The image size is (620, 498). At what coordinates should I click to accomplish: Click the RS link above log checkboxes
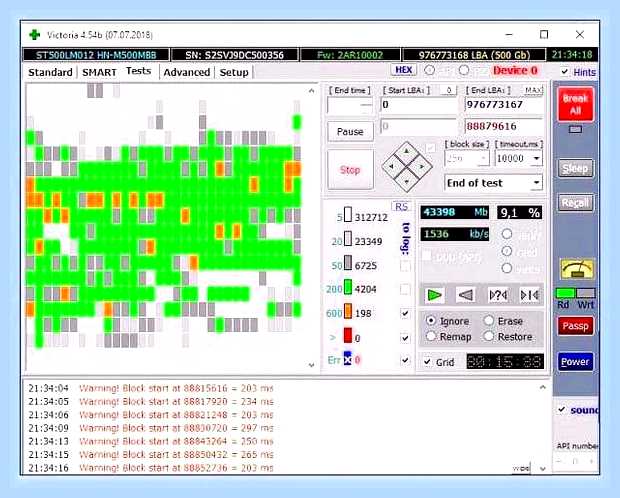click(x=401, y=206)
